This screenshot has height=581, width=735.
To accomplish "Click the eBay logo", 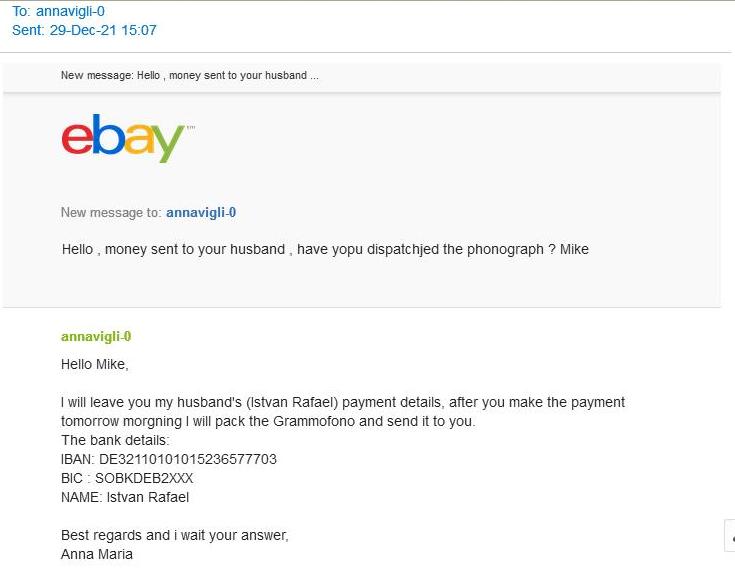I will coord(123,139).
